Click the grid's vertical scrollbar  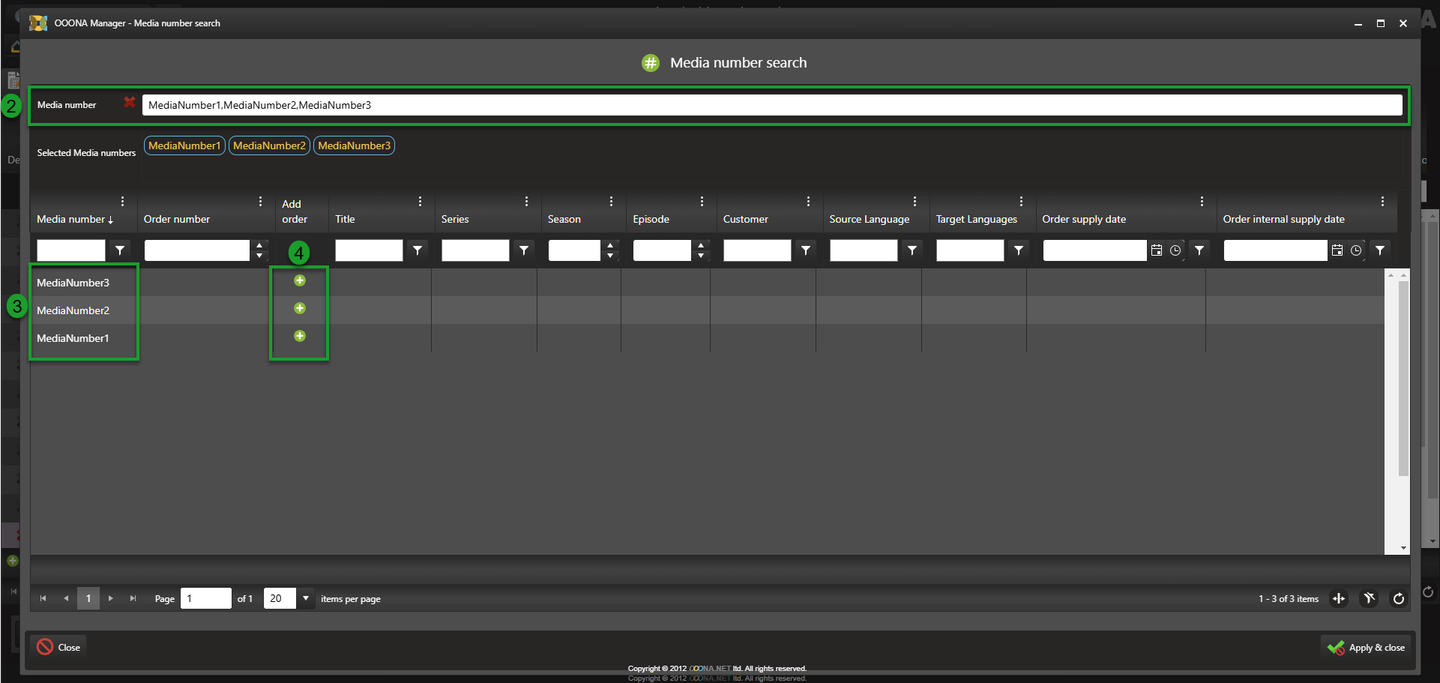(1403, 380)
